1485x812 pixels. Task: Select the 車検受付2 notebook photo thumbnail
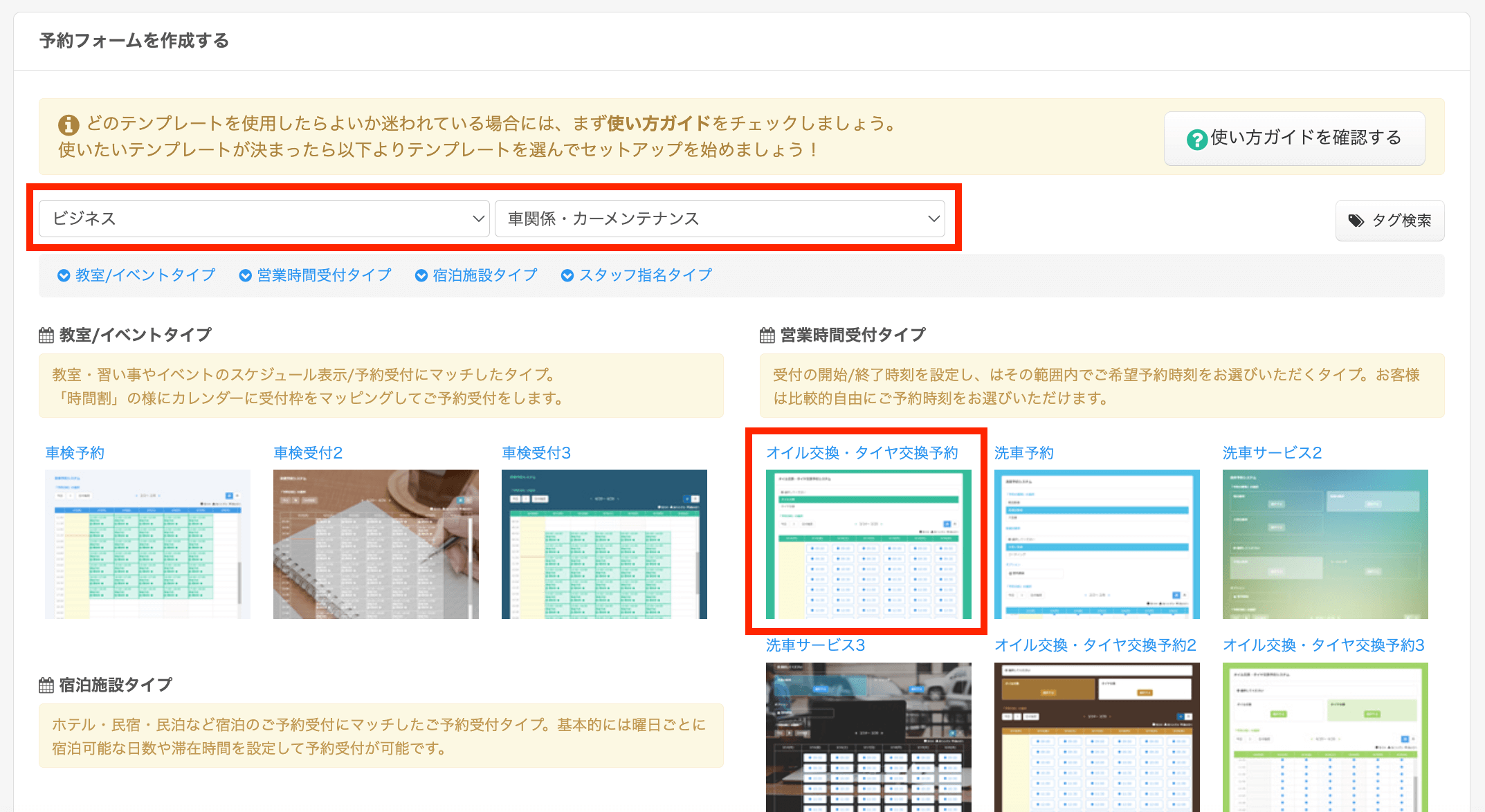(376, 544)
